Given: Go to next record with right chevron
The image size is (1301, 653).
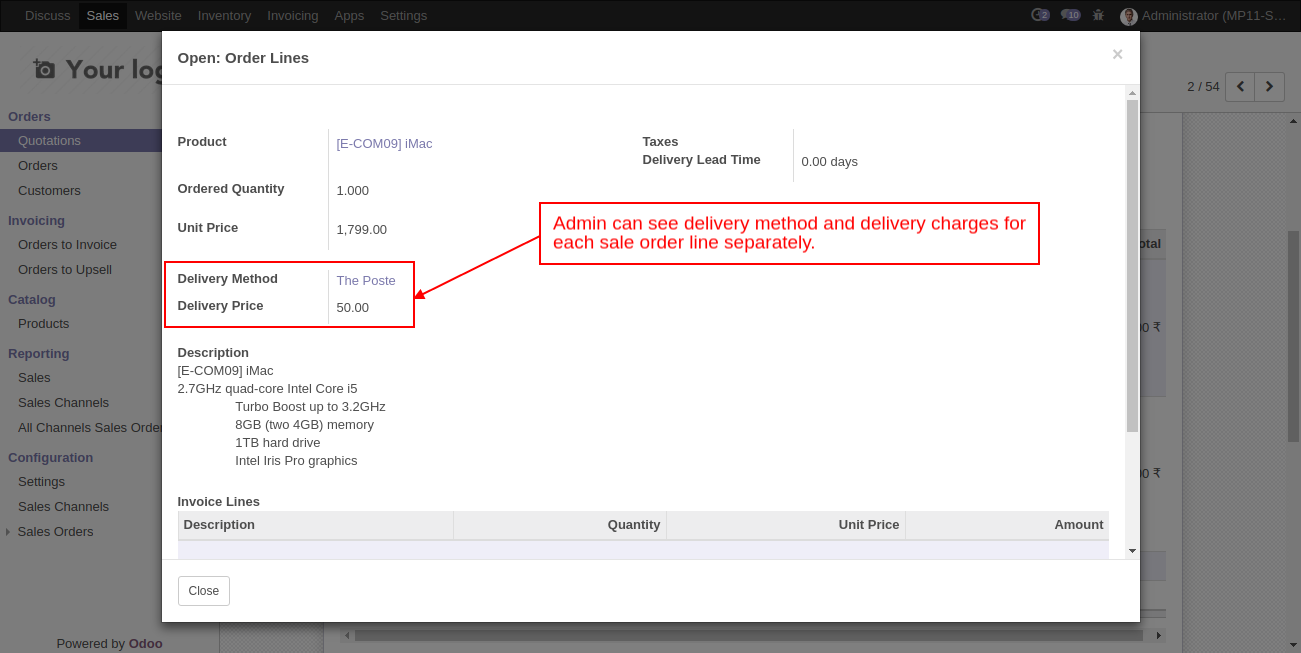Looking at the screenshot, I should (x=1270, y=87).
